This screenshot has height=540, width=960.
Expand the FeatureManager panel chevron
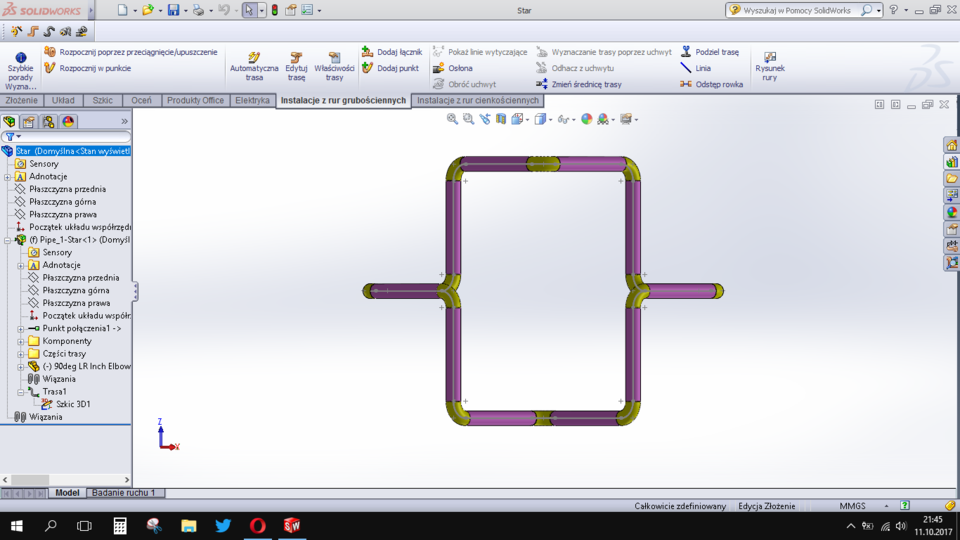pos(124,121)
